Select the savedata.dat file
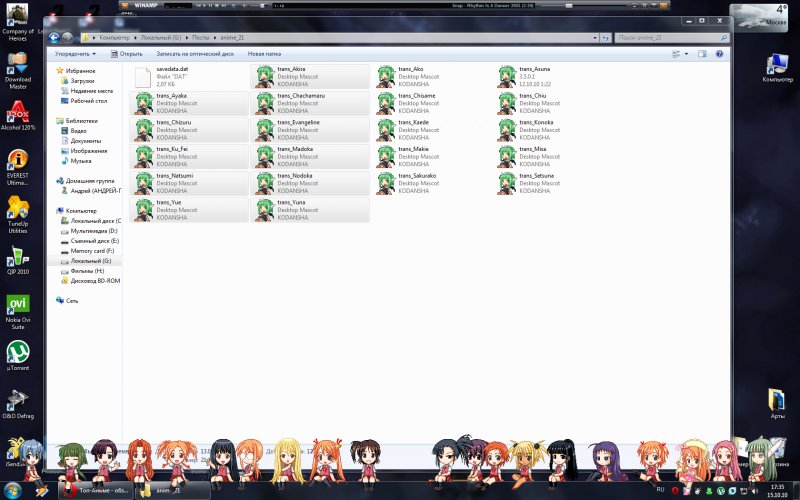The image size is (800, 500). [x=189, y=77]
